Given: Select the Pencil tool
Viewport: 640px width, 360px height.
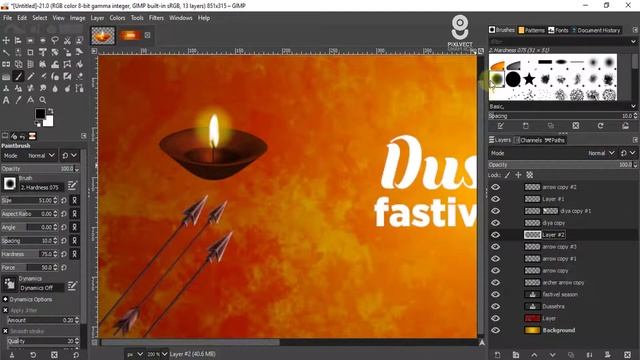Looking at the screenshot, I should pyautogui.click(x=31, y=76).
